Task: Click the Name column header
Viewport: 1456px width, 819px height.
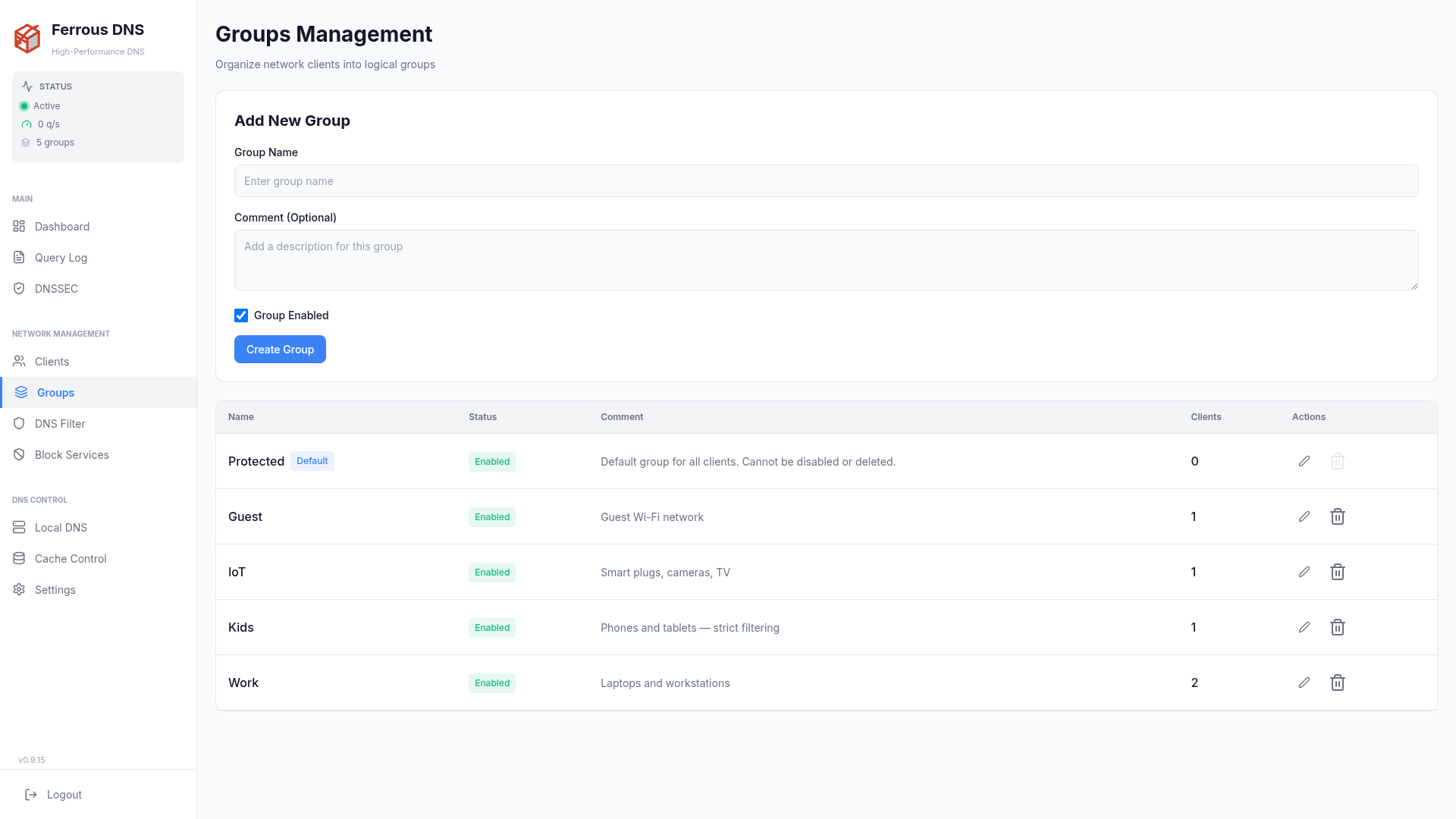Action: 241,417
